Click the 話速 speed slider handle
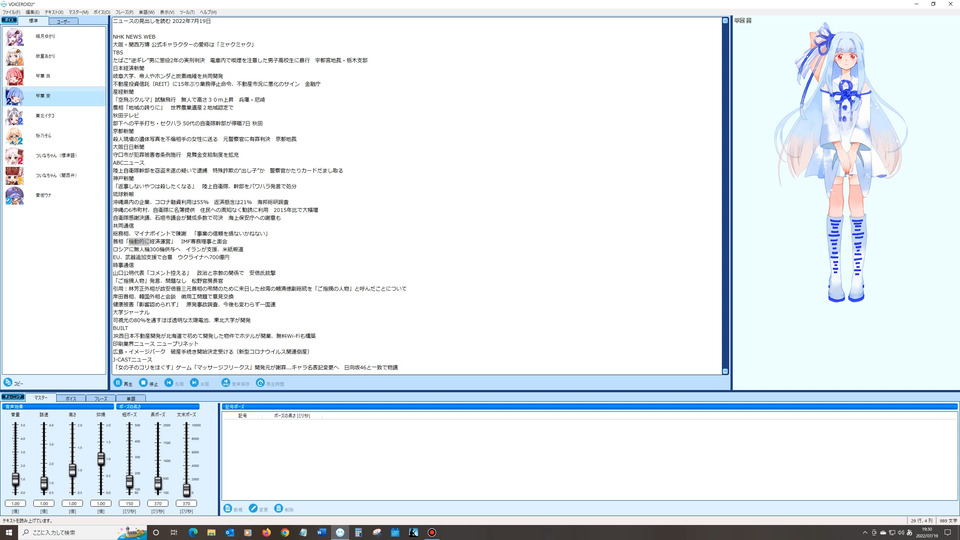 tap(44, 484)
